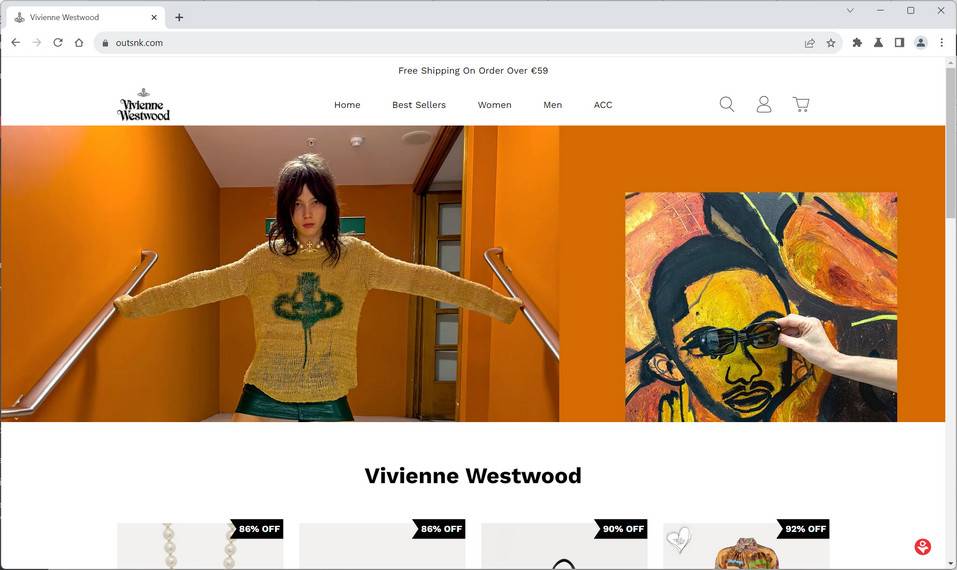Go back with browser back arrow
The image size is (957, 570).
pyautogui.click(x=16, y=43)
